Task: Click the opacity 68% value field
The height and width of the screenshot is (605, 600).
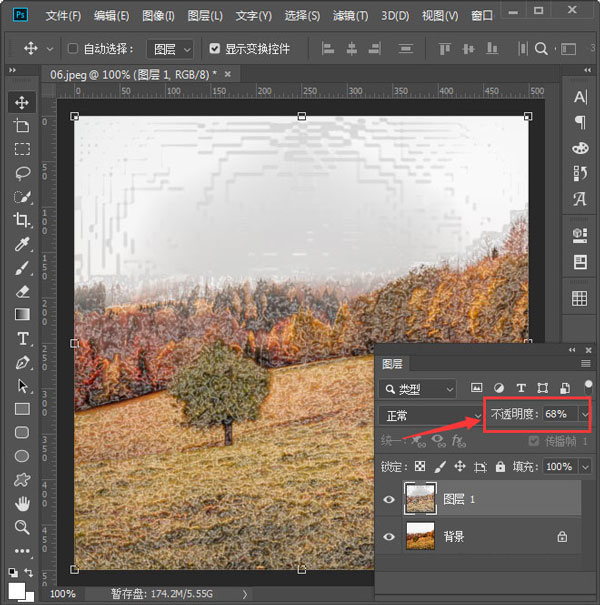Action: pos(560,414)
